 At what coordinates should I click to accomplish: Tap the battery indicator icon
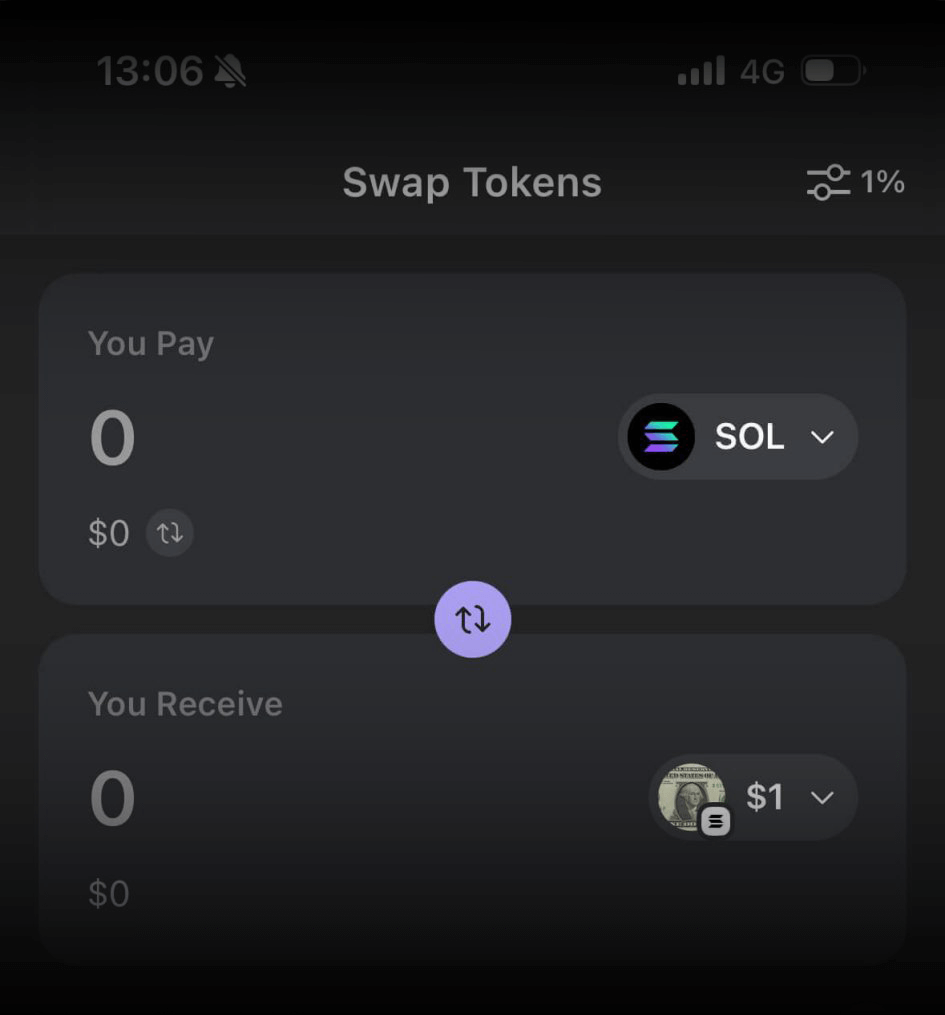[x=833, y=71]
